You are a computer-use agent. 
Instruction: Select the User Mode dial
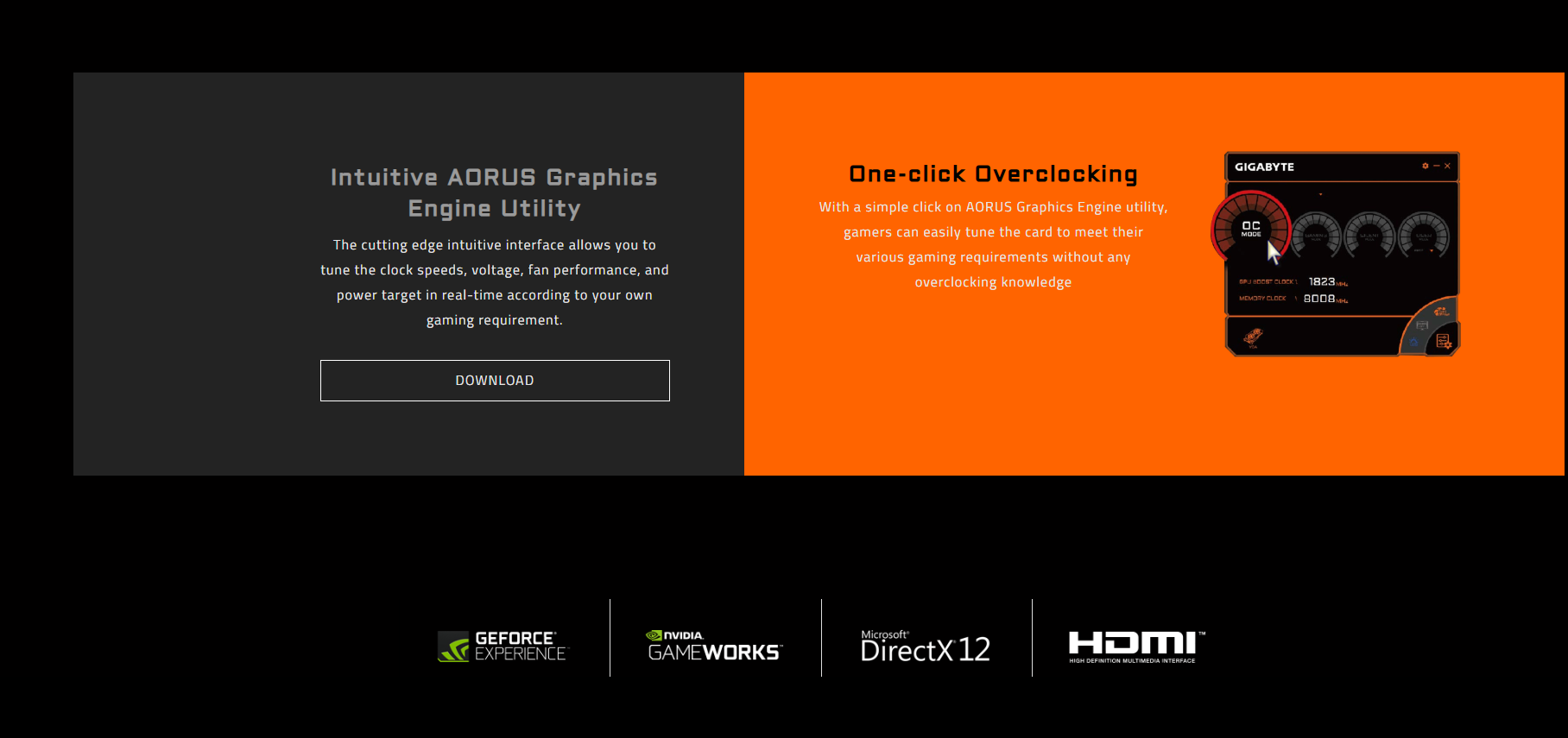point(1423,236)
